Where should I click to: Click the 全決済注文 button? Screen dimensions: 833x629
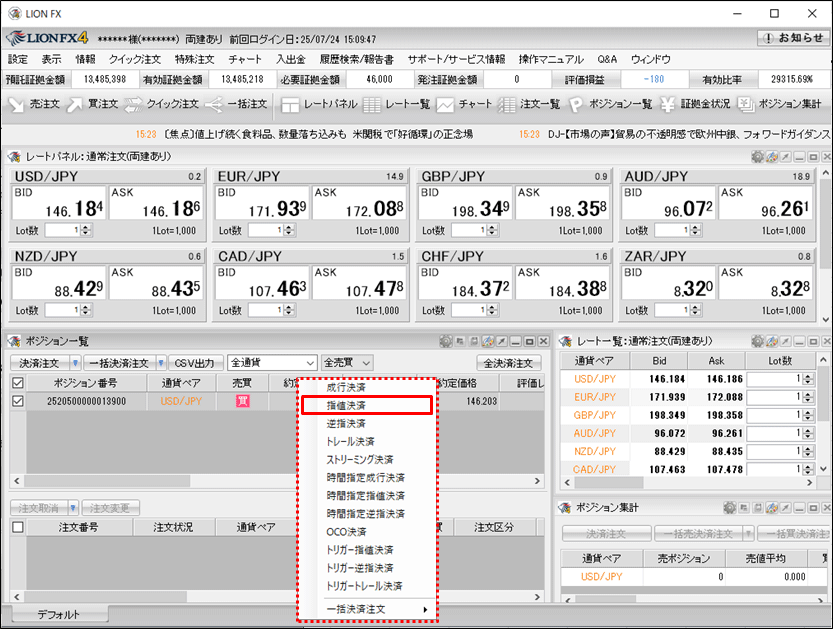pos(509,363)
